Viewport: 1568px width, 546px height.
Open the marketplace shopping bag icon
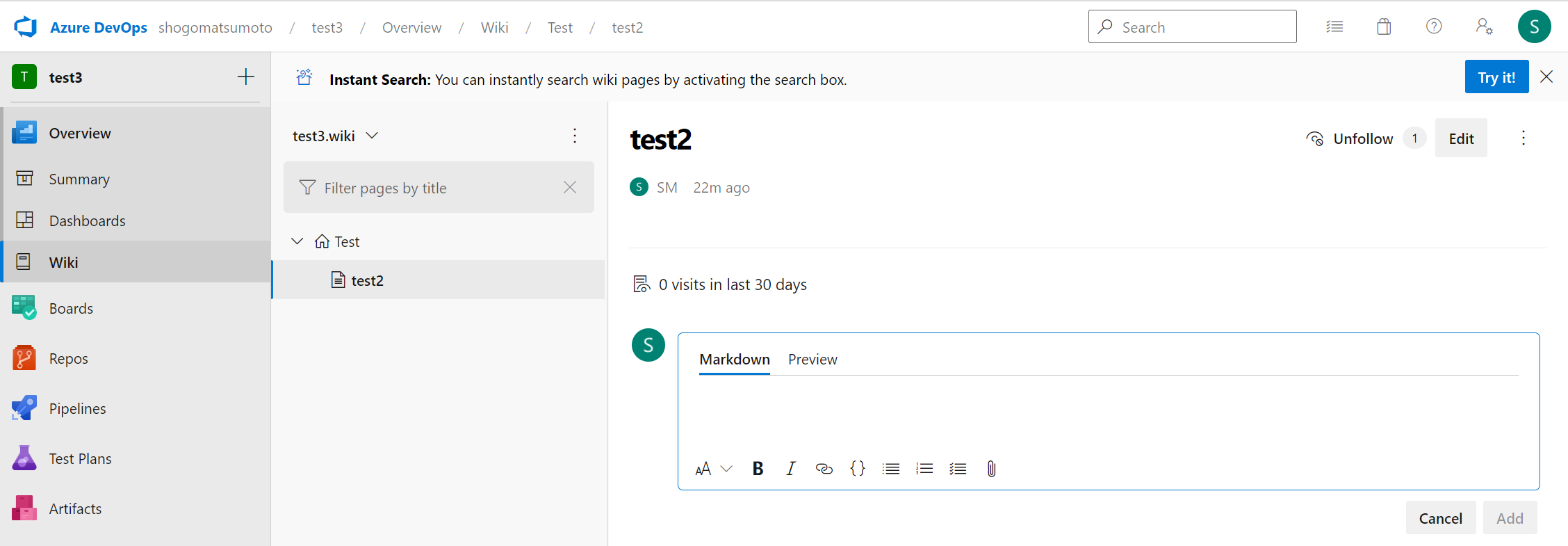(x=1384, y=27)
